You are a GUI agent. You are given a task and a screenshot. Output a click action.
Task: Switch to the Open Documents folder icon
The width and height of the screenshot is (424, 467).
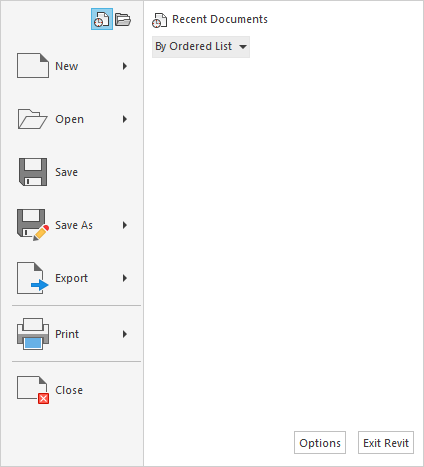tap(123, 19)
